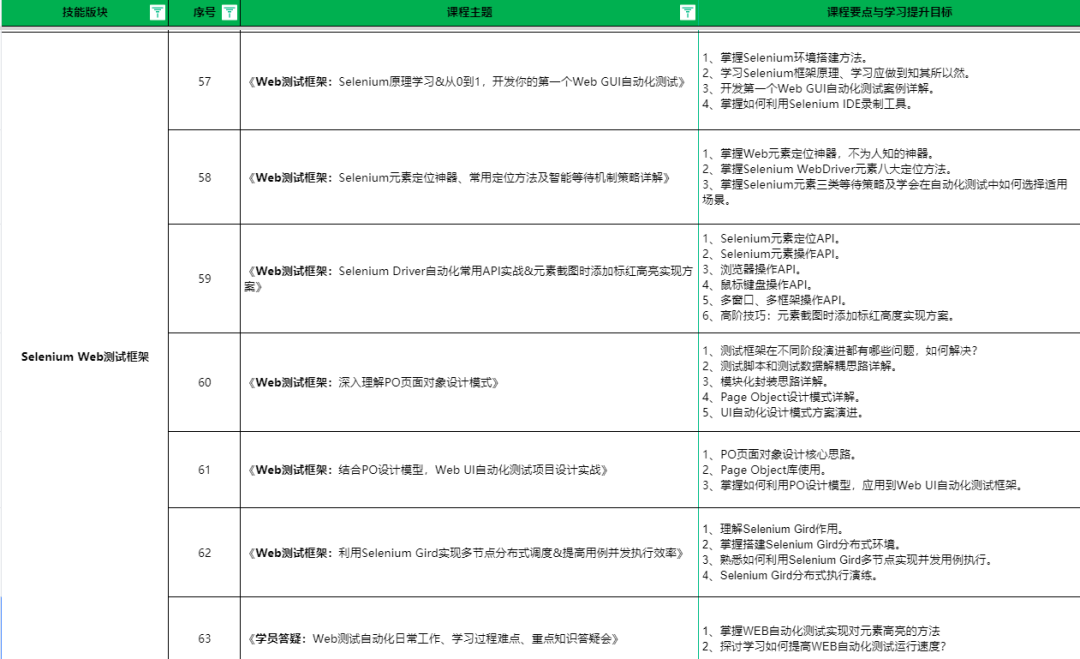Select the objectives cell containing 掌握Selenium环境搭建方法
1080x659 pixels.
(889, 81)
